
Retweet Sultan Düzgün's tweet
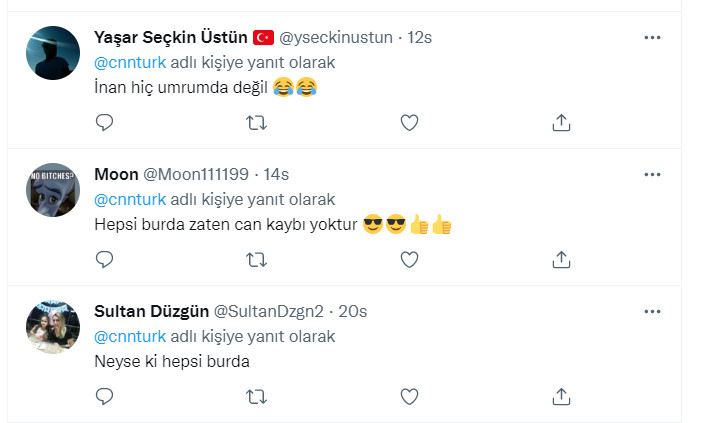tap(257, 396)
